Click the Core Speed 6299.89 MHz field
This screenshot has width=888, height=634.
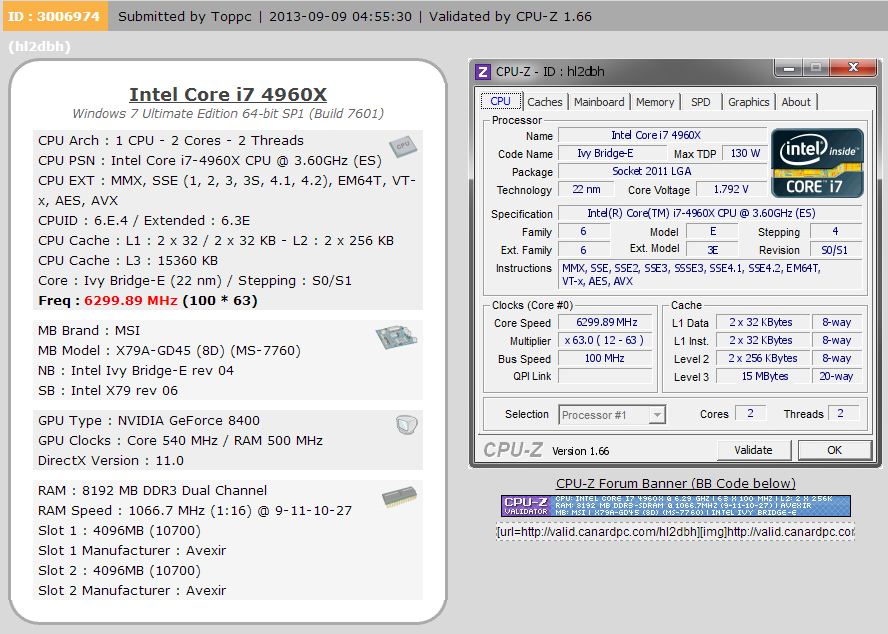(606, 322)
